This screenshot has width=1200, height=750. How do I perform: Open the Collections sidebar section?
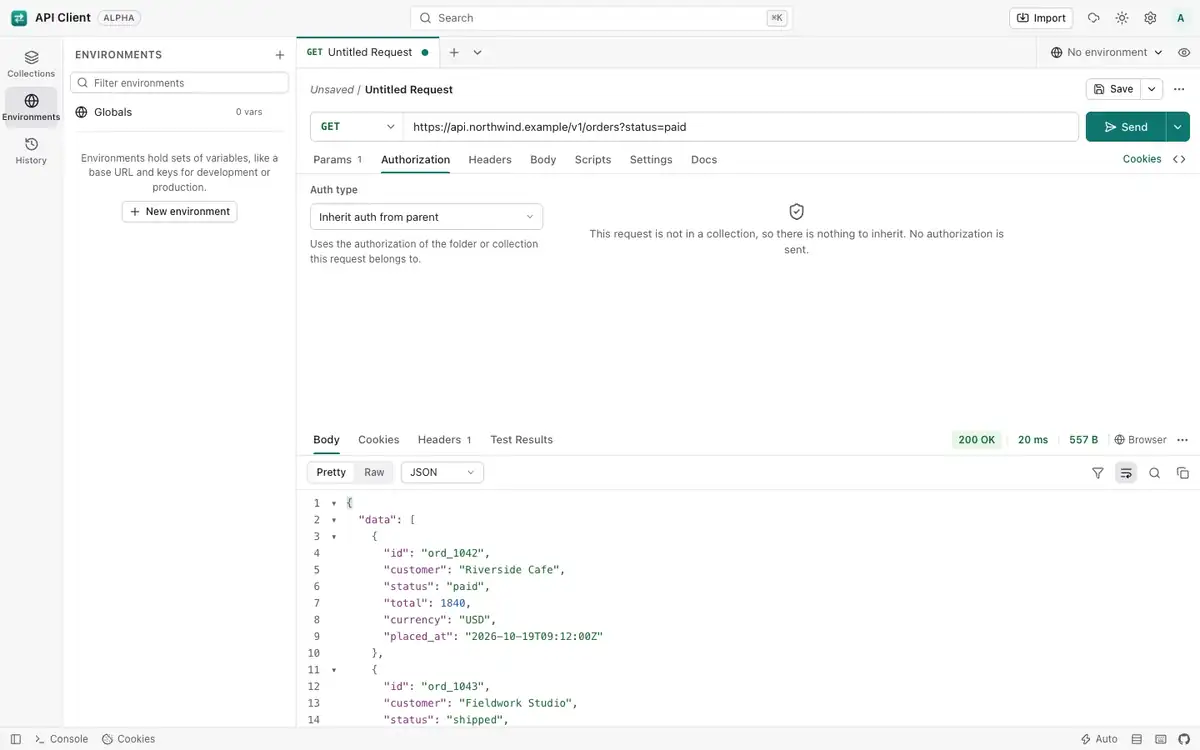pos(31,64)
